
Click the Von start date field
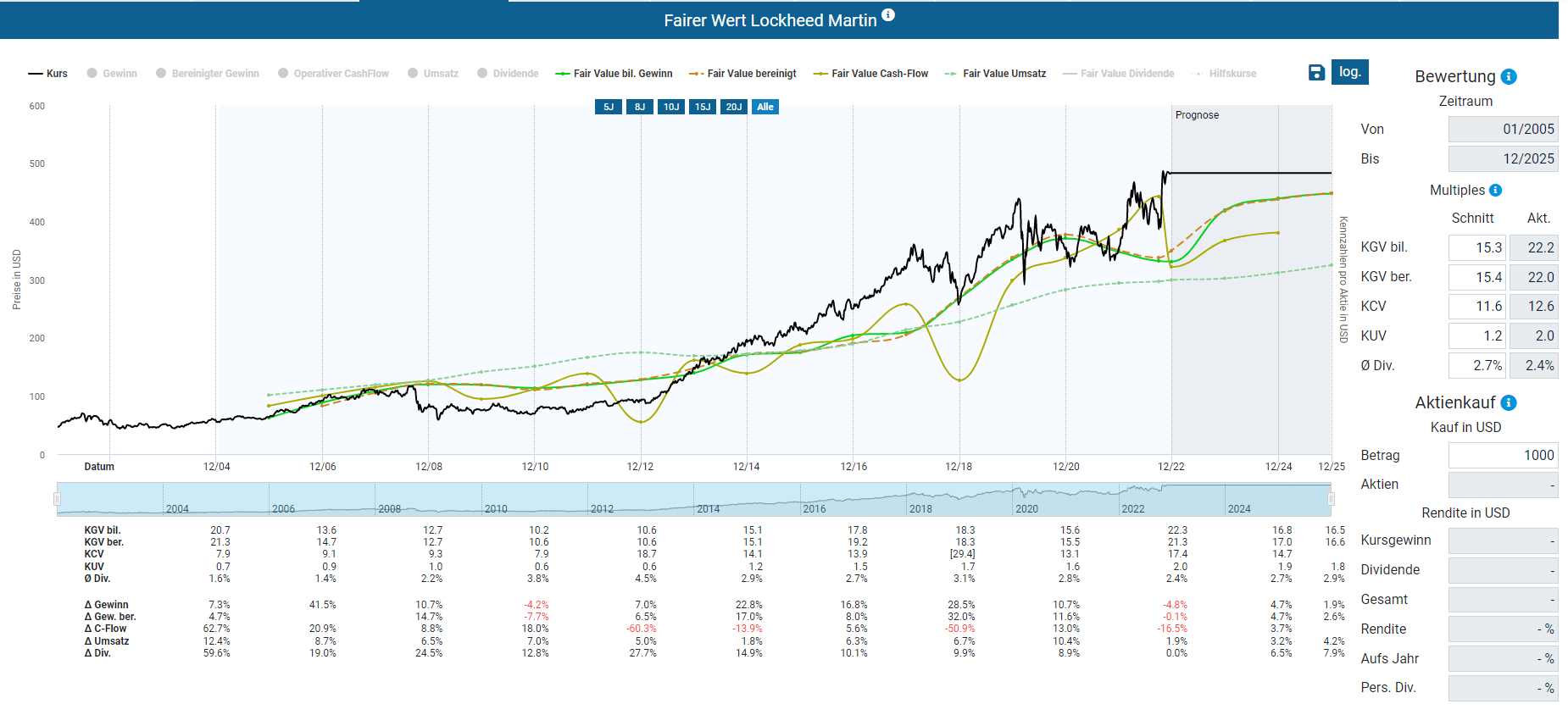1503,130
